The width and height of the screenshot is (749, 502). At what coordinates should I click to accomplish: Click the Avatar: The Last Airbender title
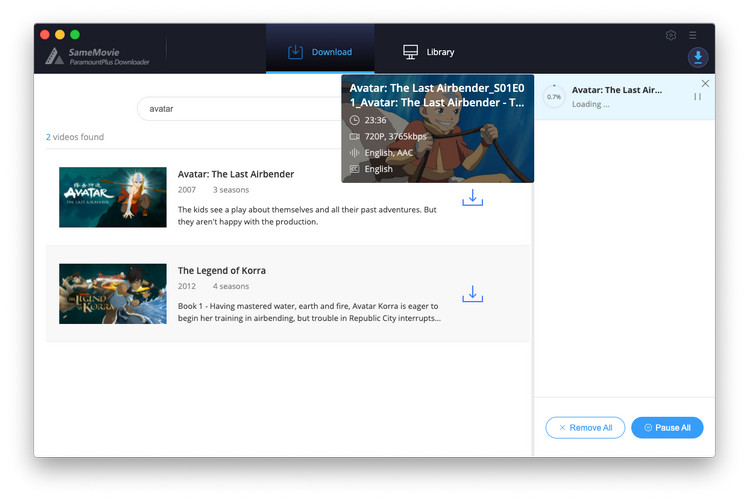click(x=236, y=174)
